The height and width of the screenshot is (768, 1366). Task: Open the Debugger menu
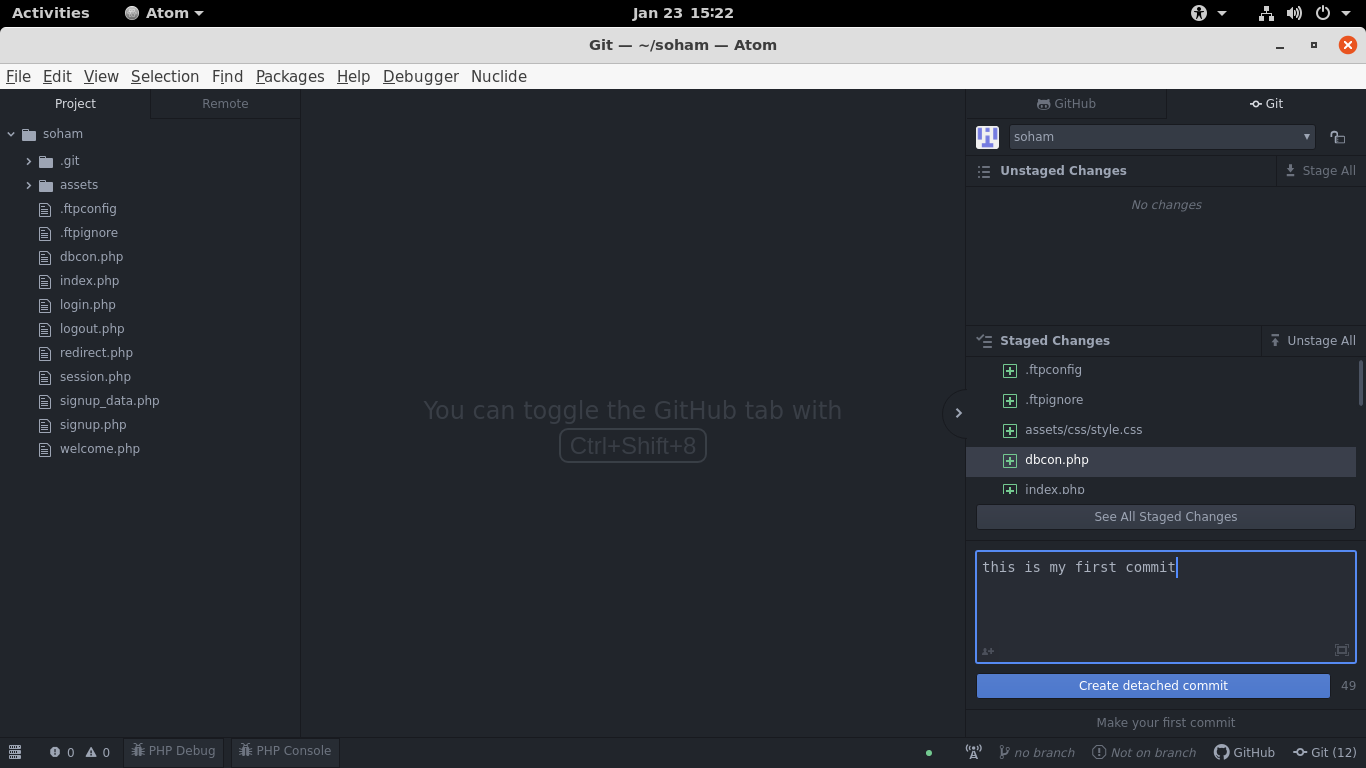point(421,76)
